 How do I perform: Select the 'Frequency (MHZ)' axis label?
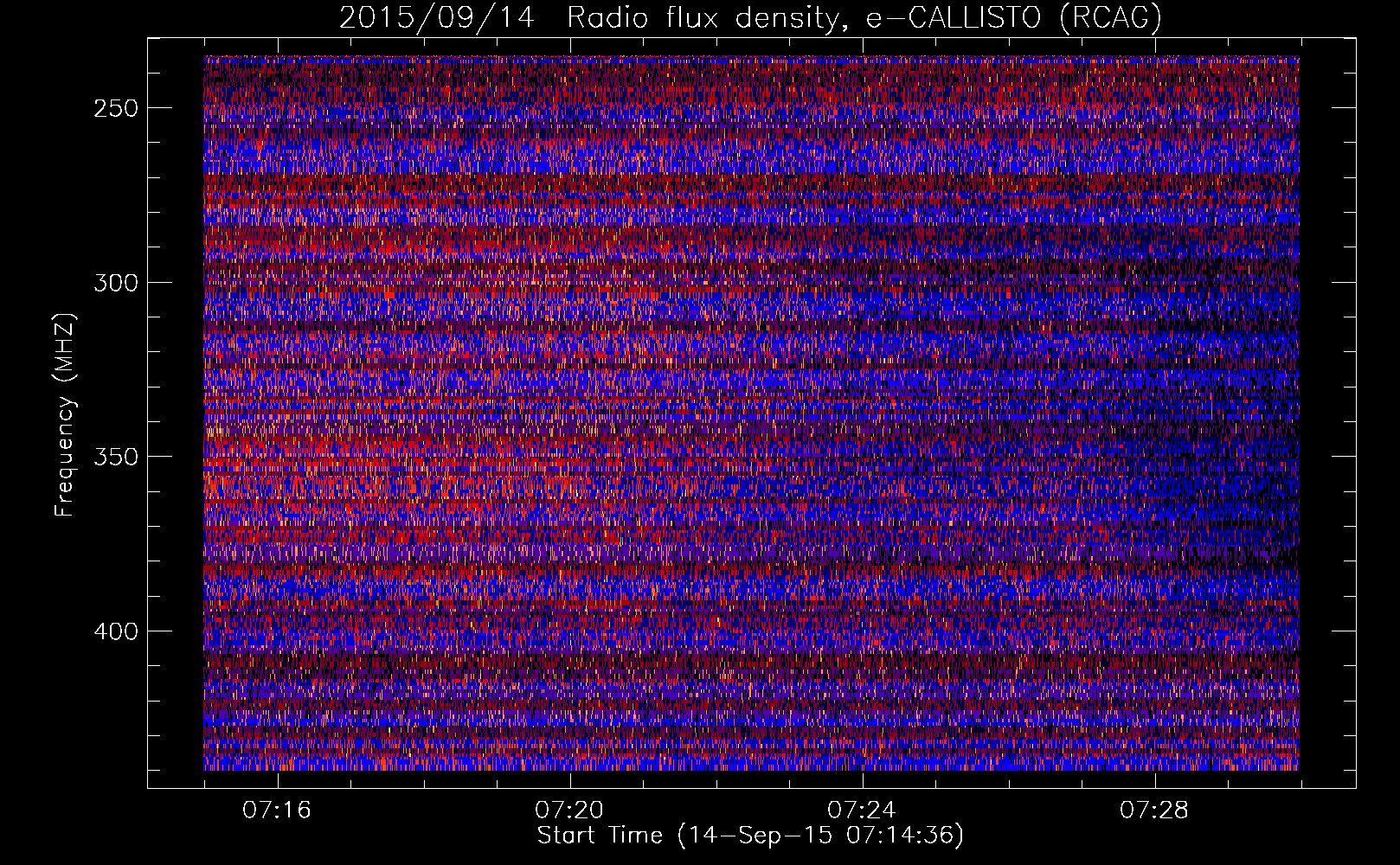(65, 414)
